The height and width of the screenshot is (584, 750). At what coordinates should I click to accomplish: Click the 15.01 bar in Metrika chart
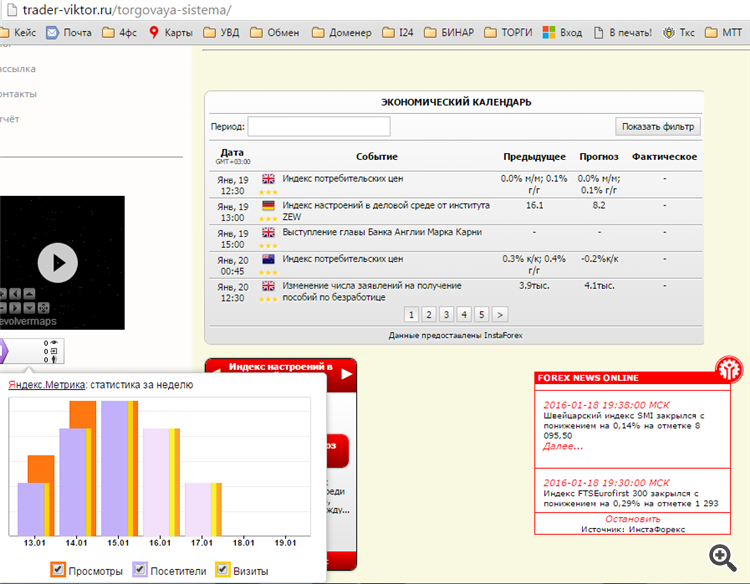[120, 468]
